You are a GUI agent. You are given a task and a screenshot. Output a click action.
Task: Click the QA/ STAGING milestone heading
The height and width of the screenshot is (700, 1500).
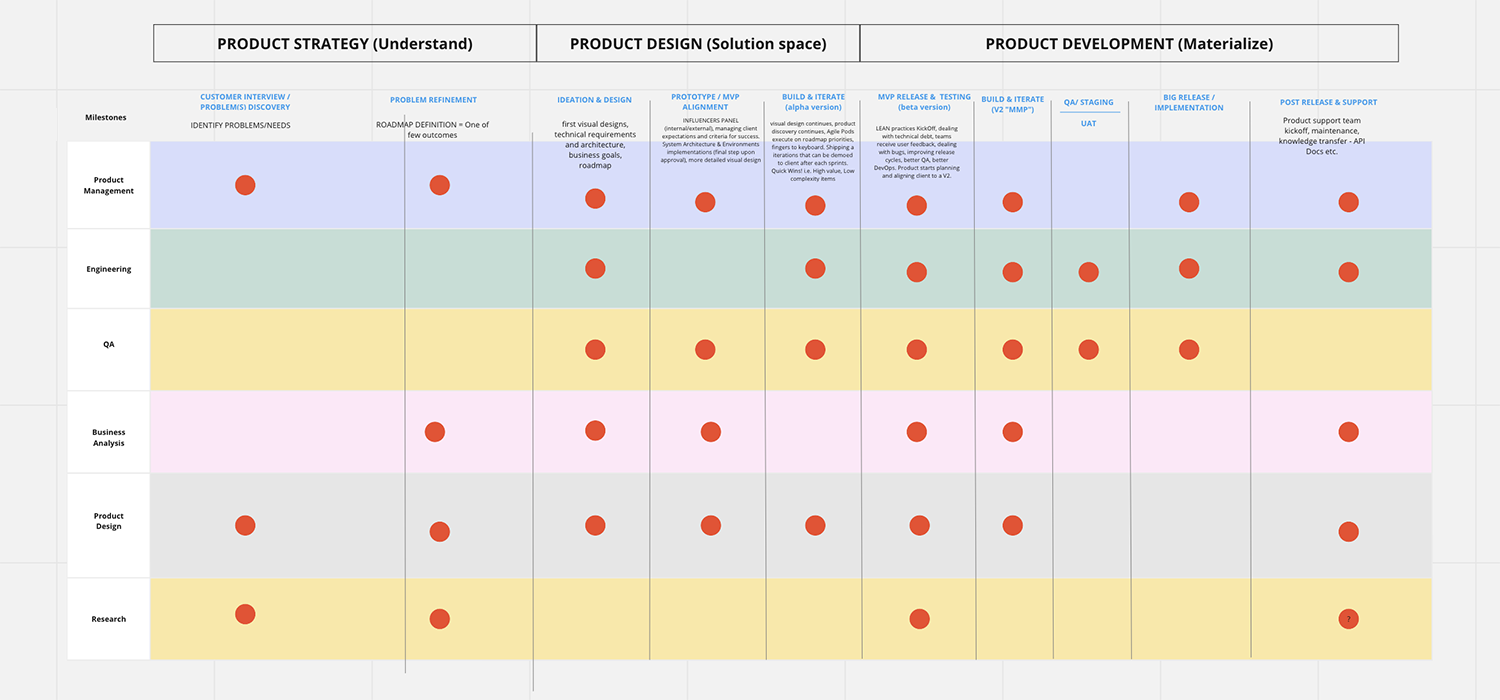pyautogui.click(x=1089, y=102)
